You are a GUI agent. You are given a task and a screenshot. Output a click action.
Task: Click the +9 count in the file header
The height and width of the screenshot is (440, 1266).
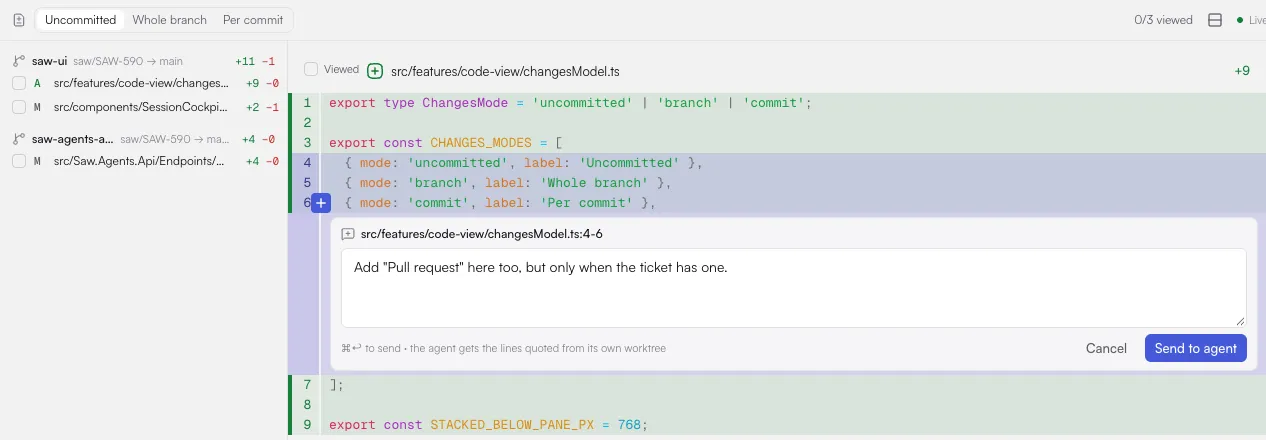click(x=1242, y=71)
